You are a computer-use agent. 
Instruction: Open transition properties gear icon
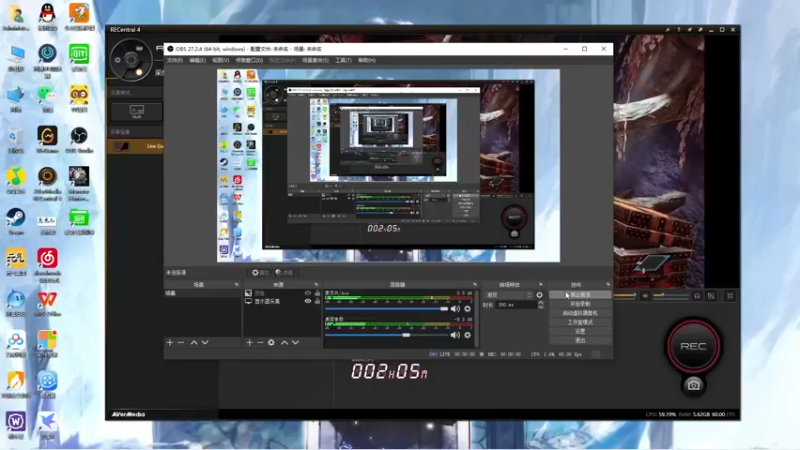(539, 295)
